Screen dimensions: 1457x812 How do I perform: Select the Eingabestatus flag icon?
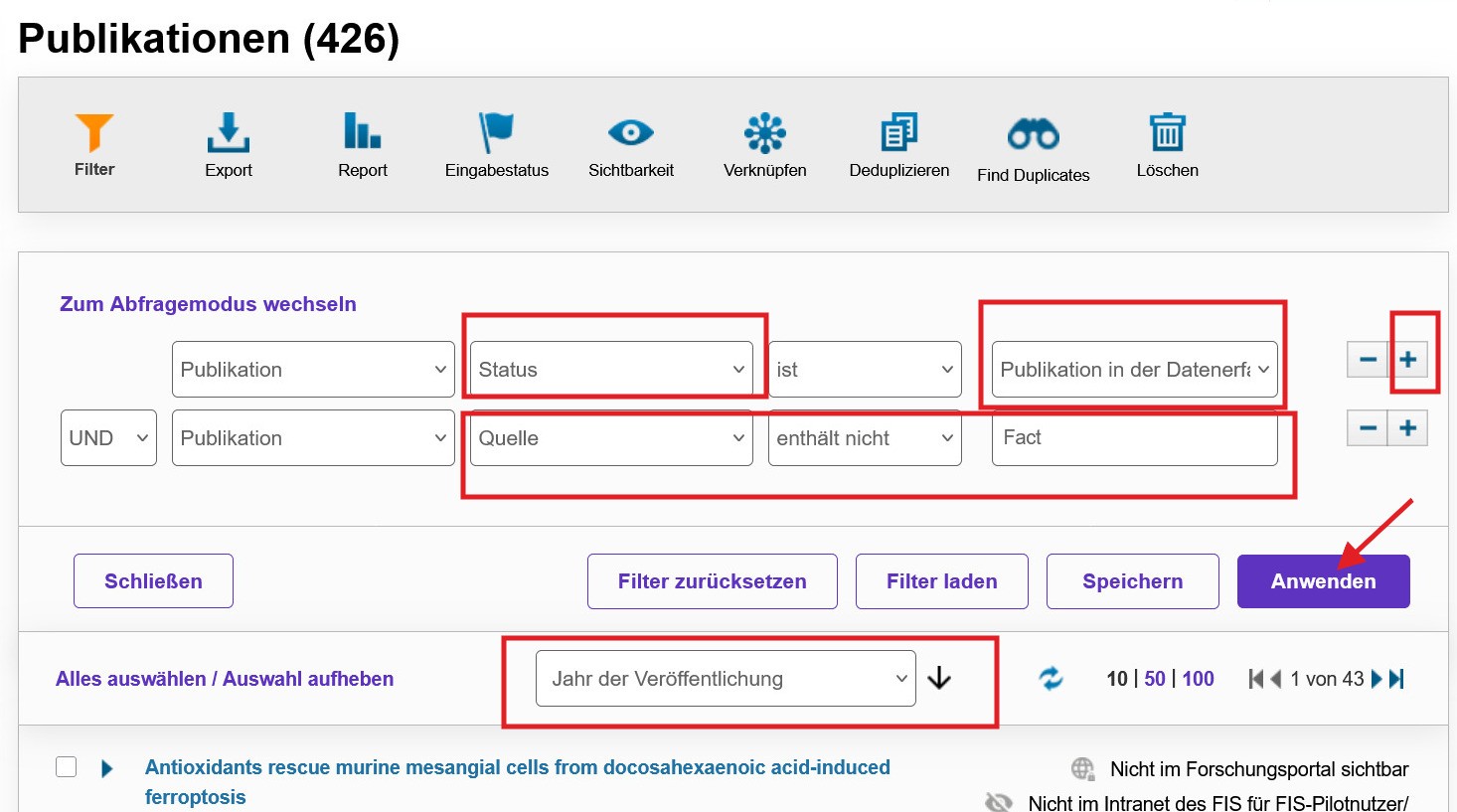tap(496, 132)
